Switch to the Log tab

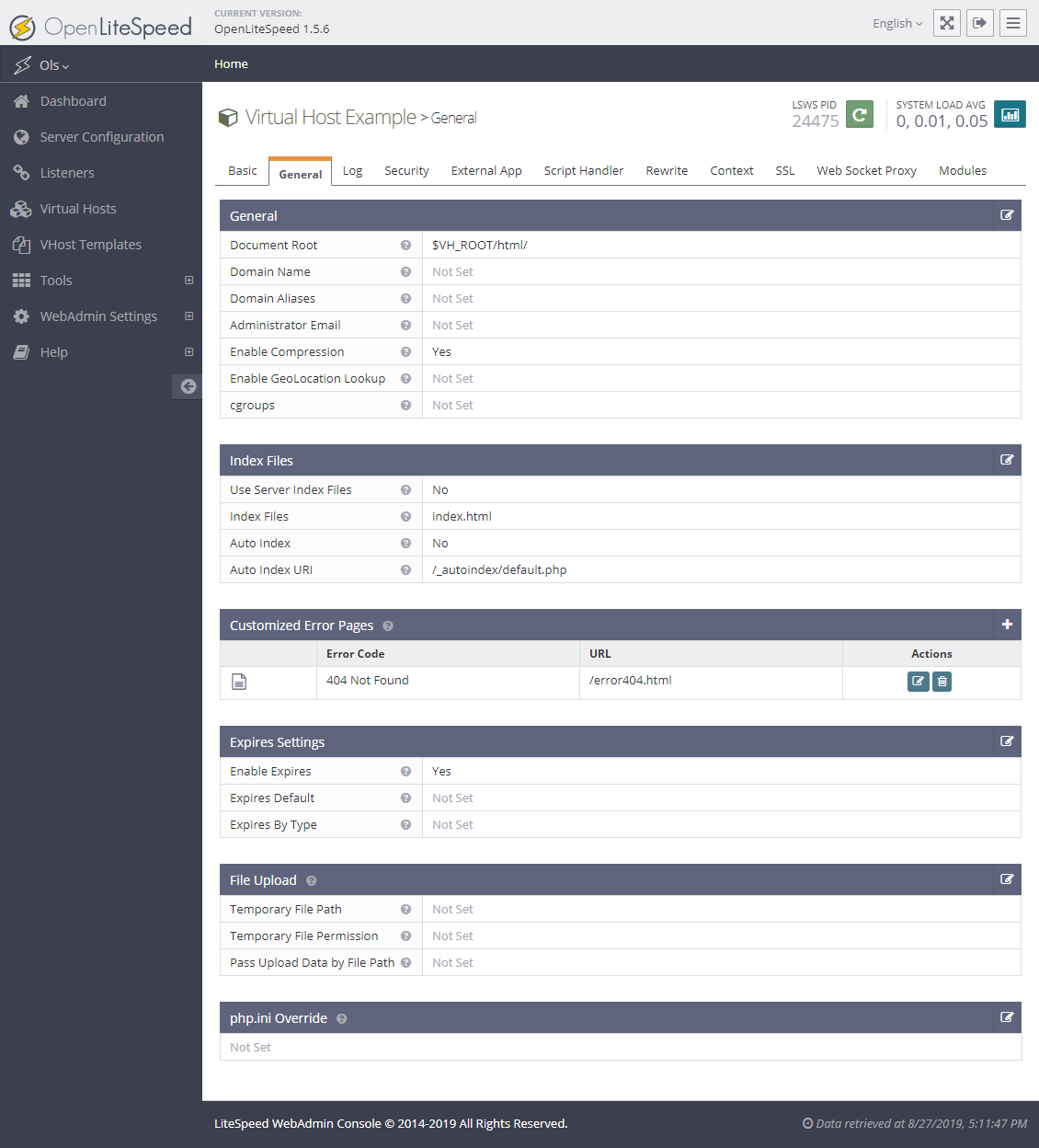[x=353, y=171]
